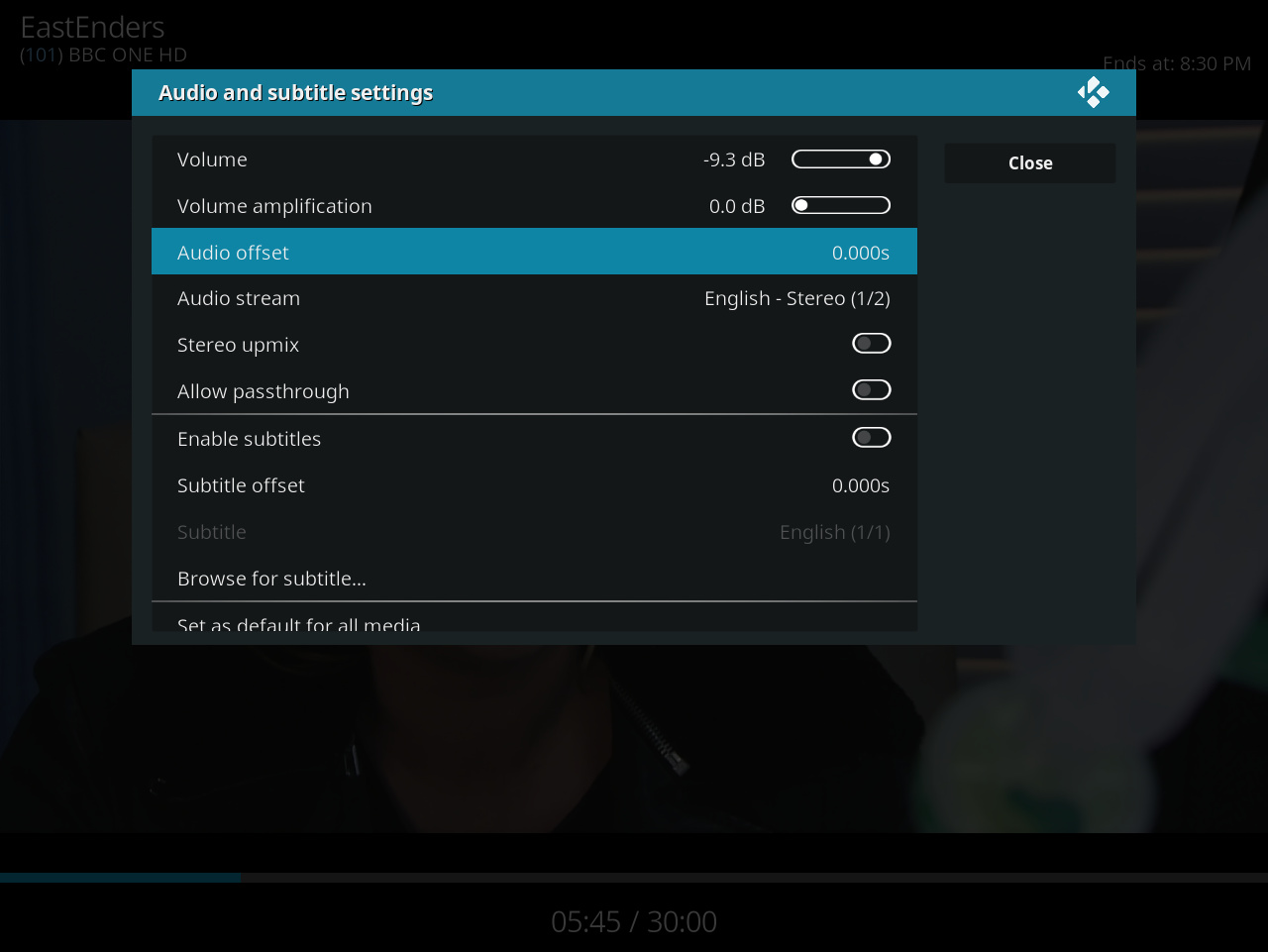Click the 0.0 dB amplification value
1268x952 pixels.
[737, 206]
